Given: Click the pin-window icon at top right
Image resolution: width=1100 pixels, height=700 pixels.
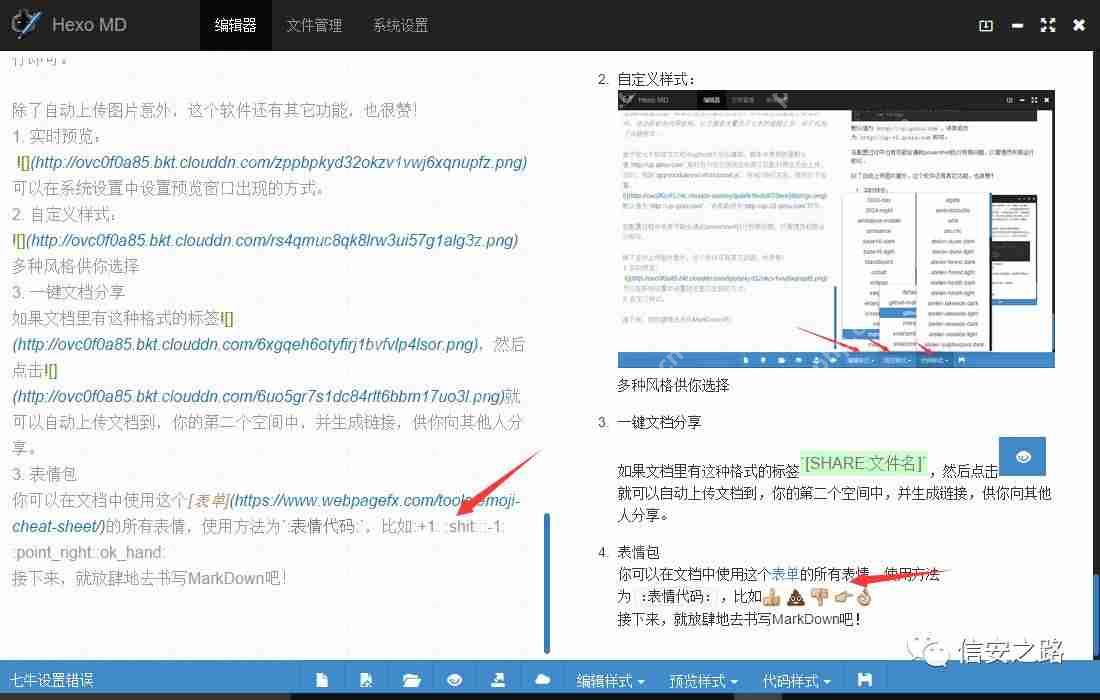Looking at the screenshot, I should coord(986,25).
